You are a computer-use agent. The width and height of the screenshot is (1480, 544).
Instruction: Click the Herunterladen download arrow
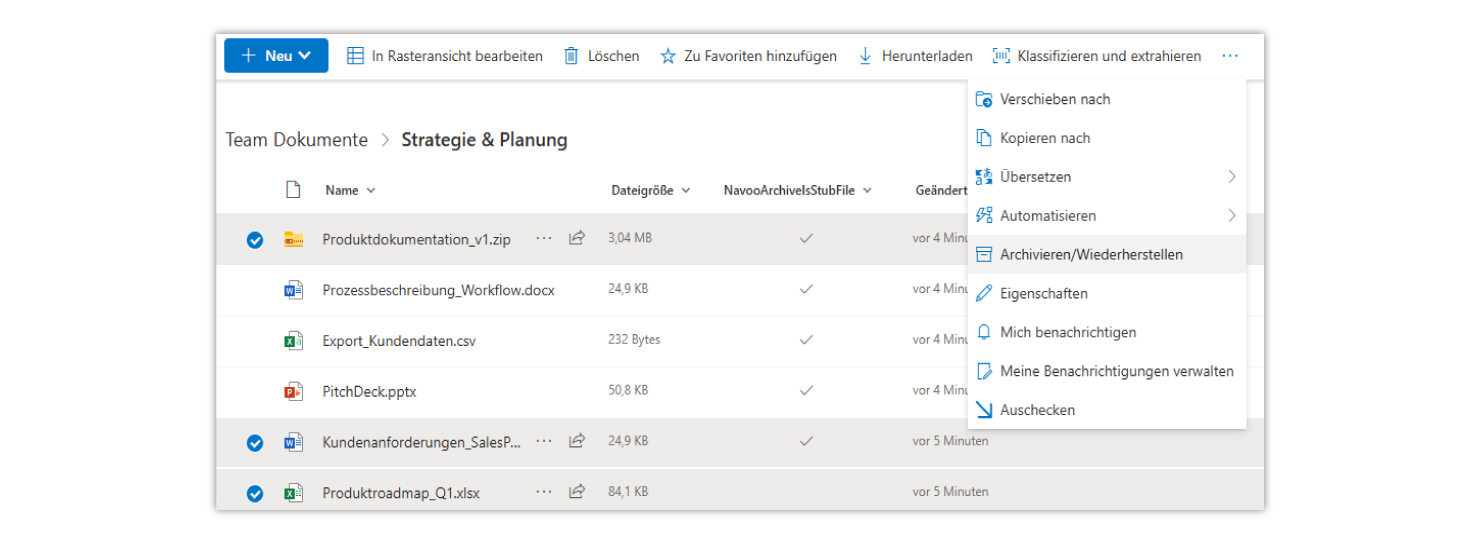tap(865, 56)
